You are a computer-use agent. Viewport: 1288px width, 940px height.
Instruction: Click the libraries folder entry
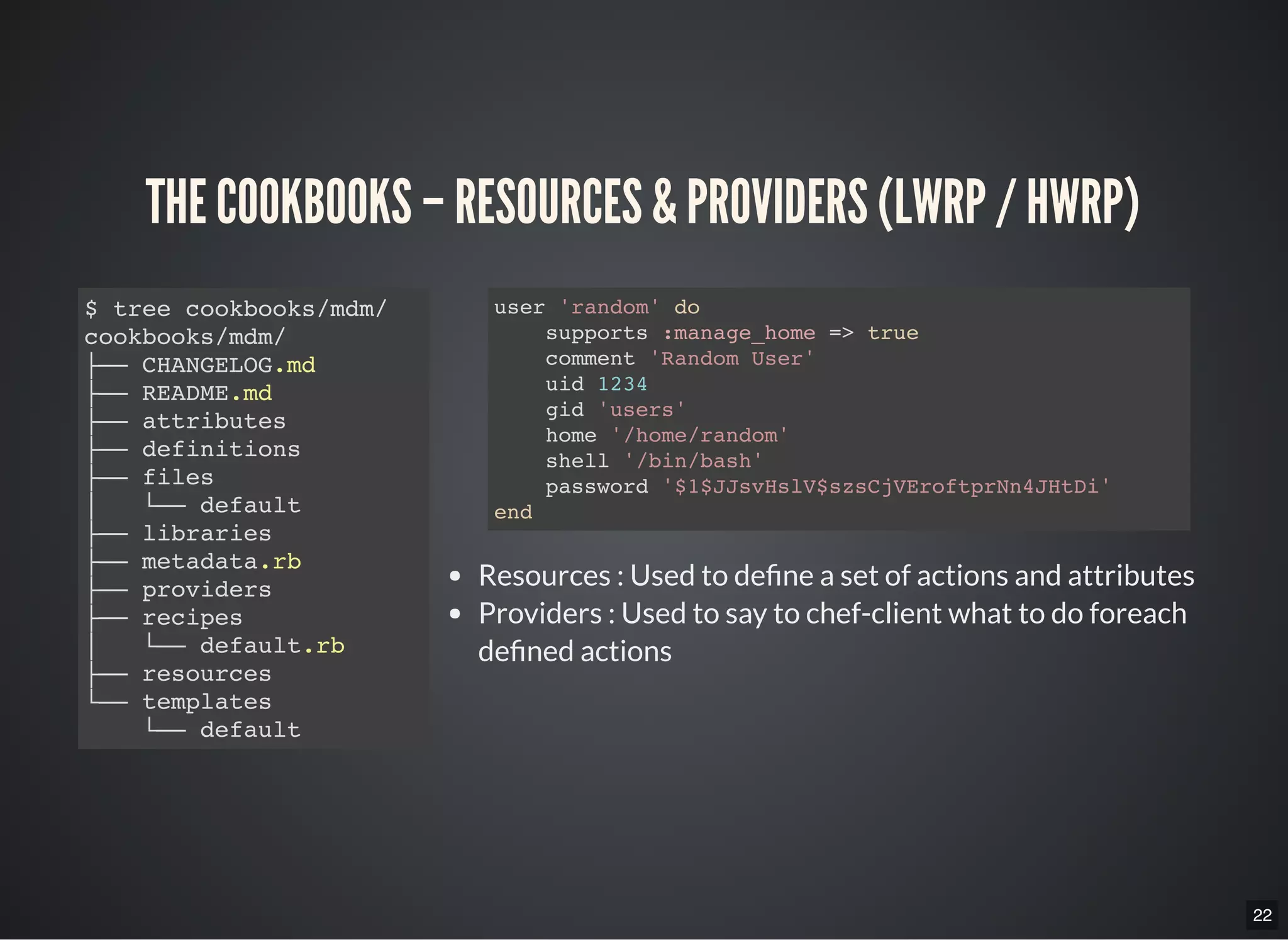pyautogui.click(x=207, y=534)
